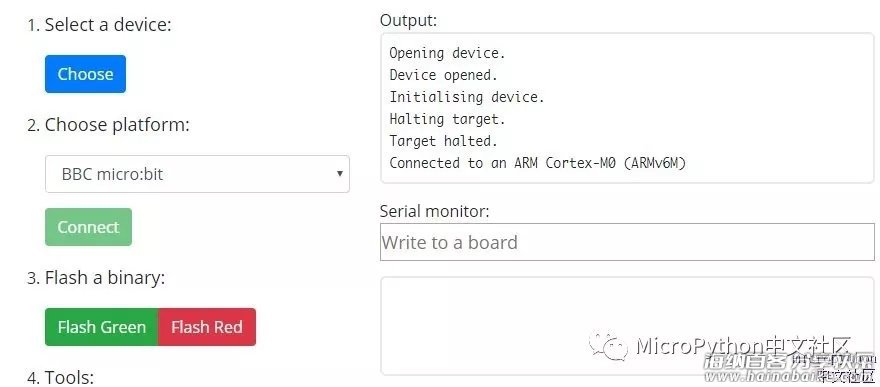880x387 pixels.
Task: Click the platform select arrow indicator
Action: (x=340, y=173)
